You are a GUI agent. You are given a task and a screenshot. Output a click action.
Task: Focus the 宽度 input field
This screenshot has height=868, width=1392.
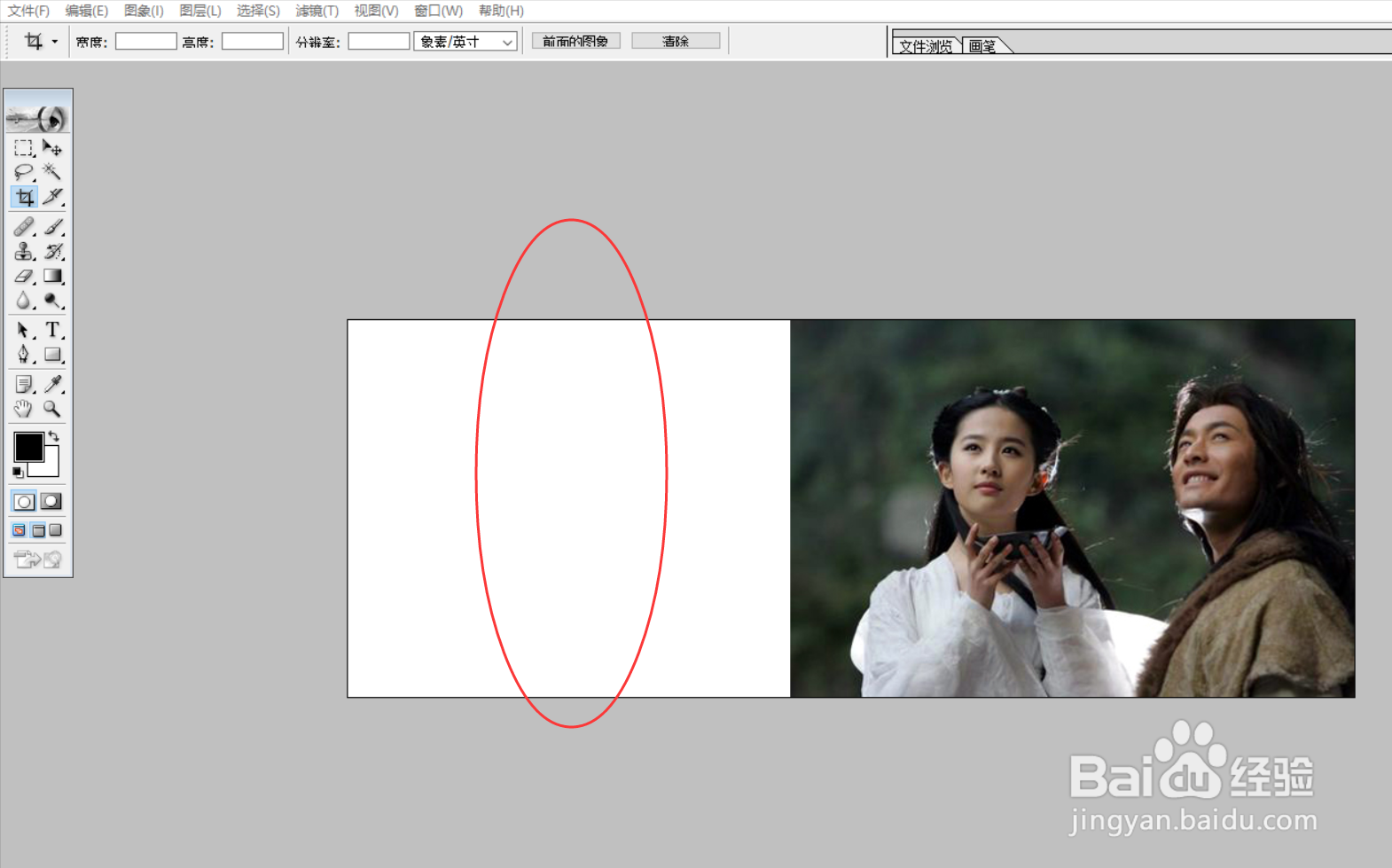146,42
